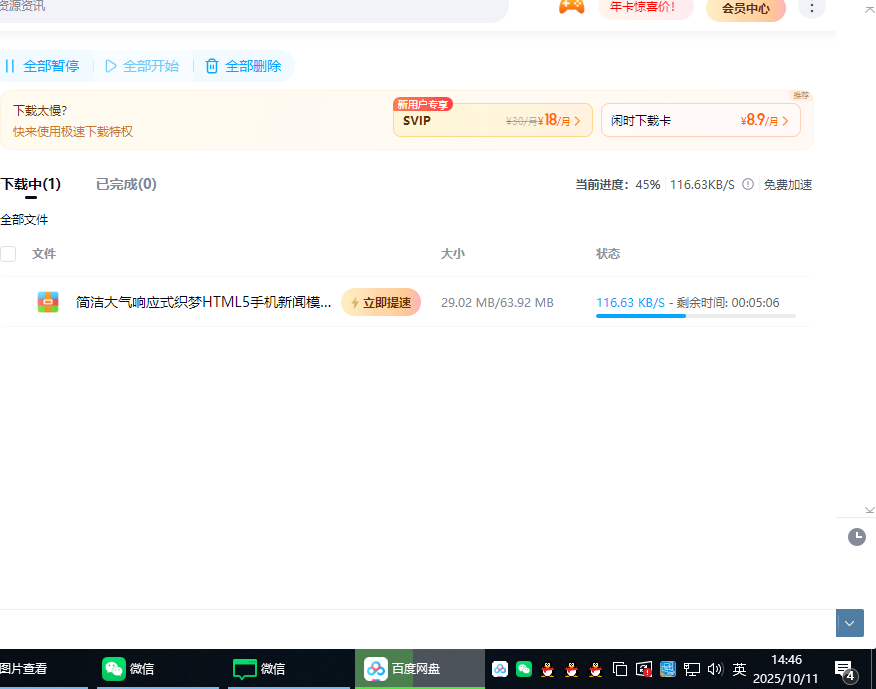Click the speed info circle icon
Image resolution: width=876 pixels, height=689 pixels.
point(748,184)
